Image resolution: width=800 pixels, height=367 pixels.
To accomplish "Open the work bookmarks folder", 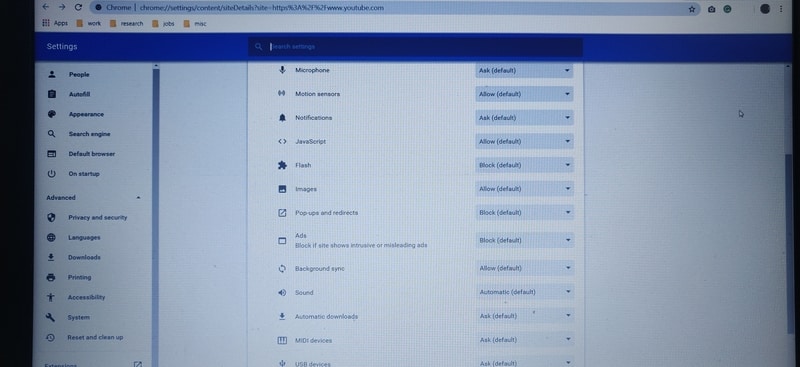I will (89, 23).
